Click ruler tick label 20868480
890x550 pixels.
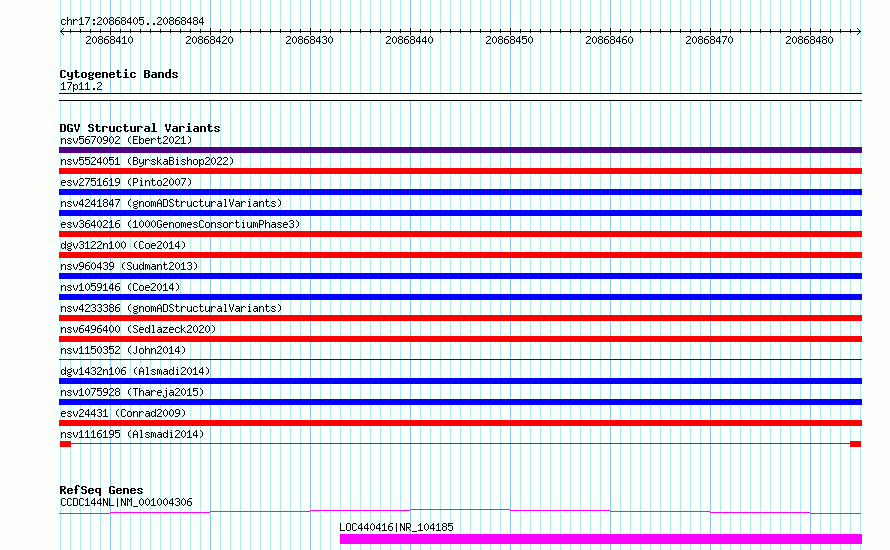point(809,40)
